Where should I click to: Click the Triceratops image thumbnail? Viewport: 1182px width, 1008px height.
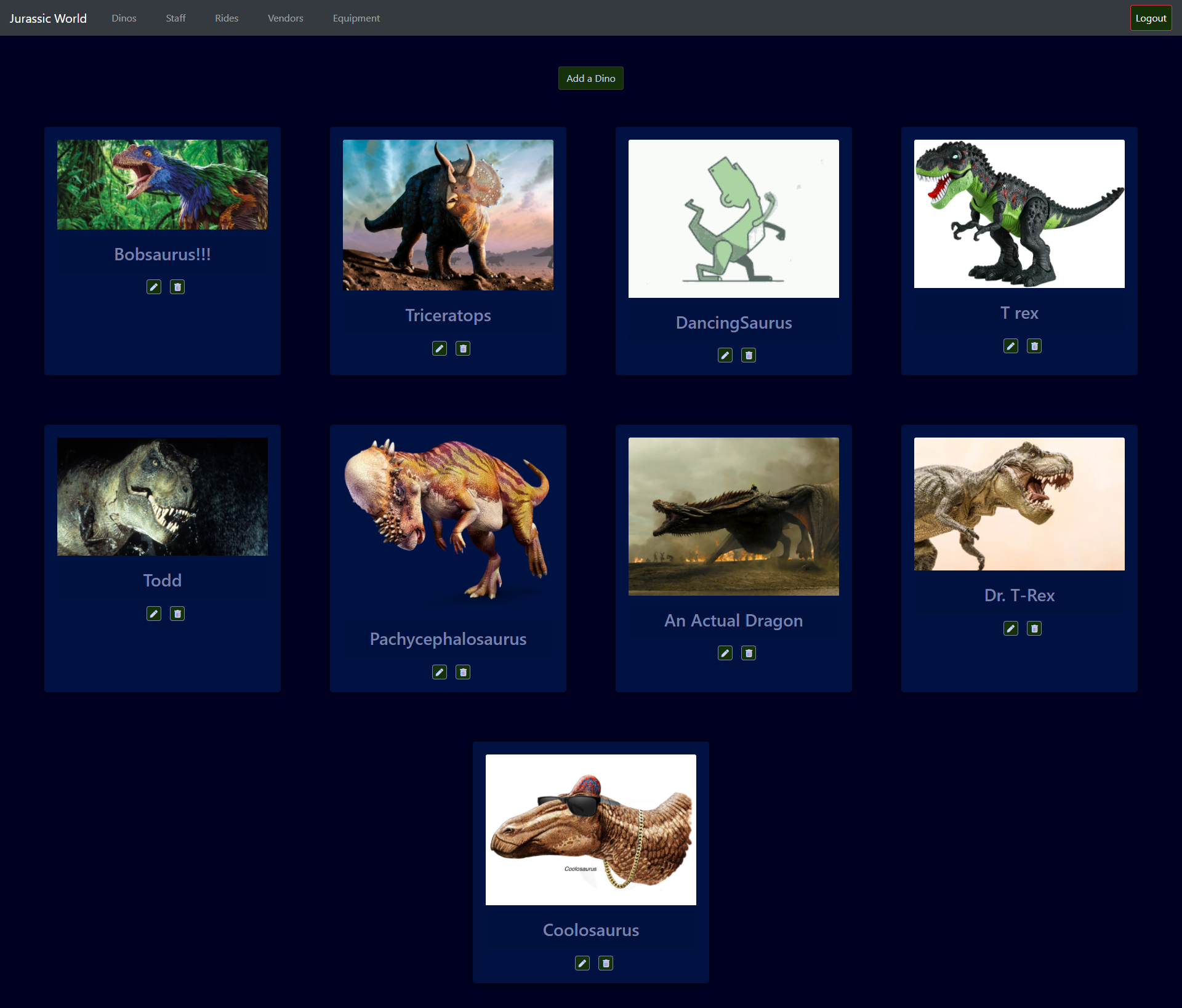[x=448, y=215]
